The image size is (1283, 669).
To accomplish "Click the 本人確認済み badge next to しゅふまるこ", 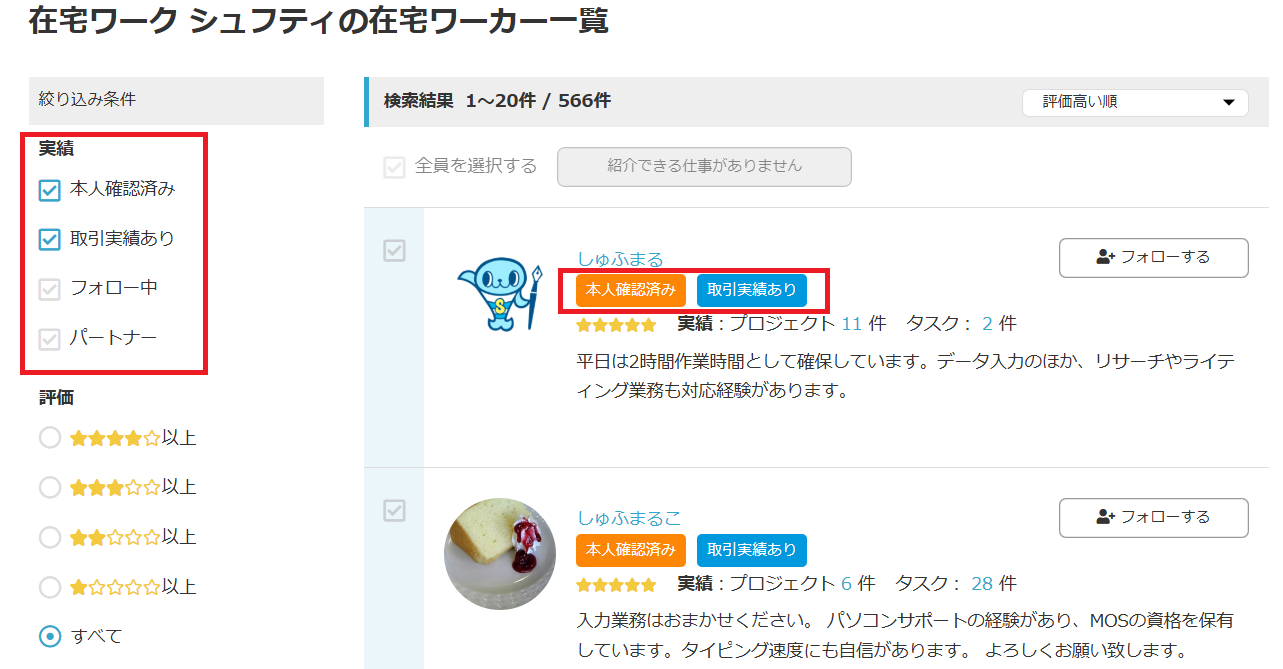I will (x=630, y=550).
